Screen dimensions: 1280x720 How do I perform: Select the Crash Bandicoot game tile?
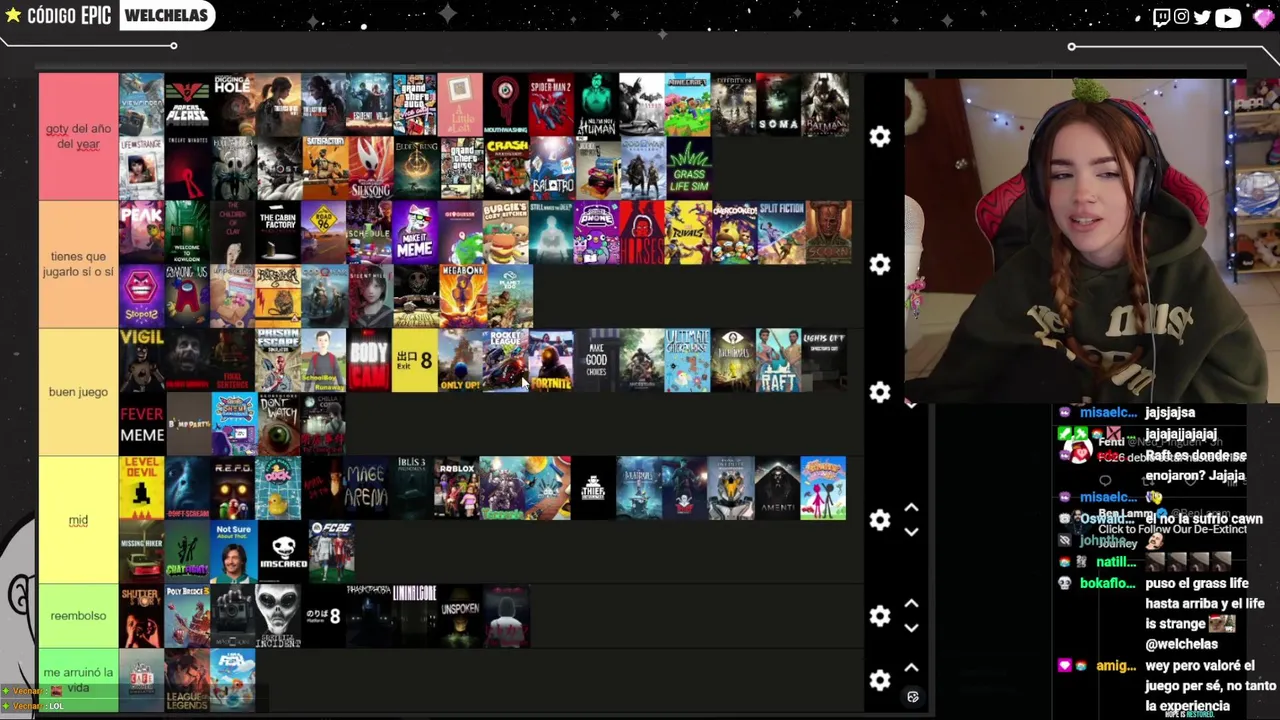click(506, 168)
